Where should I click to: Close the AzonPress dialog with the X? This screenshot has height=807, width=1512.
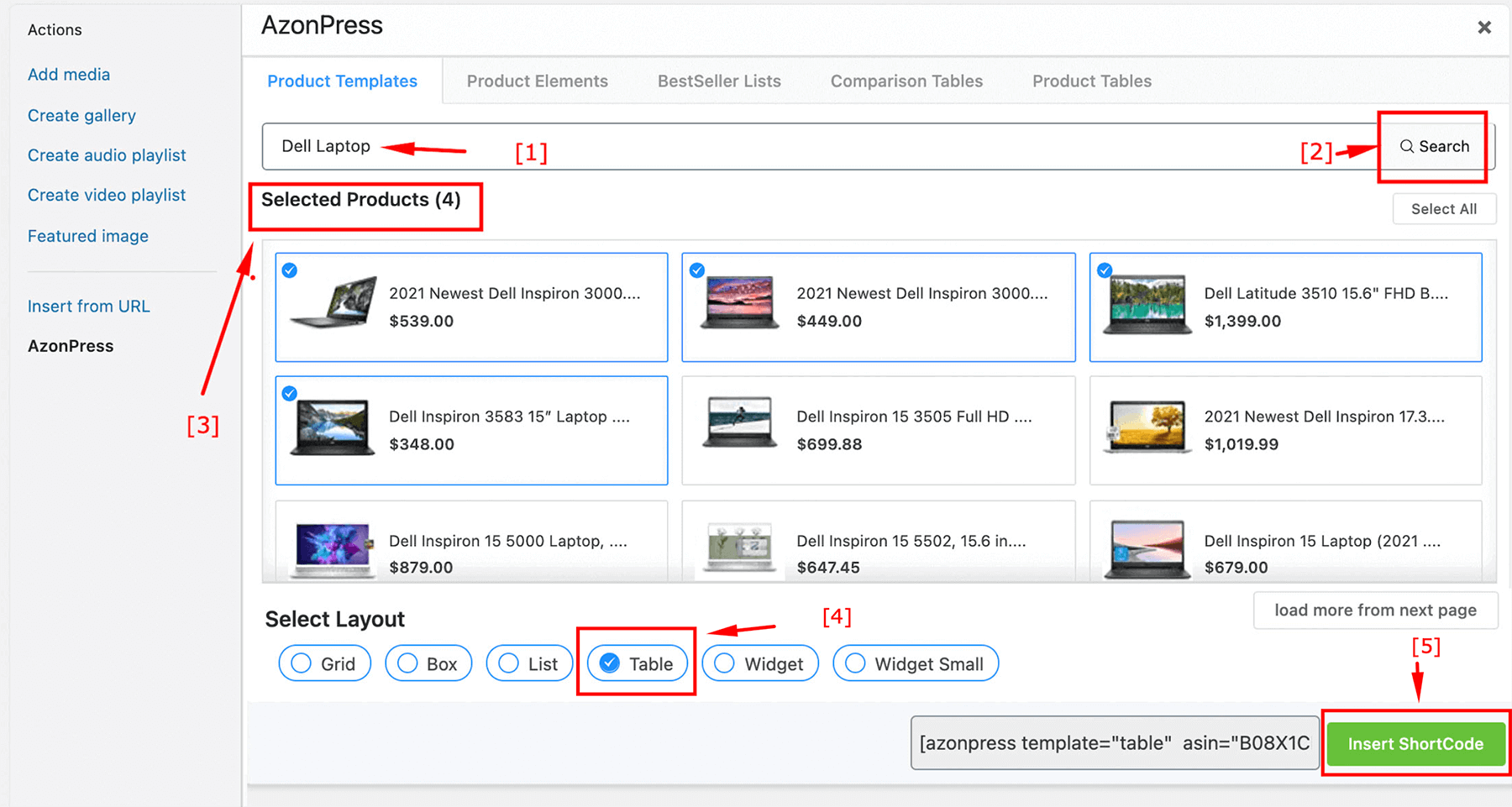(1484, 28)
